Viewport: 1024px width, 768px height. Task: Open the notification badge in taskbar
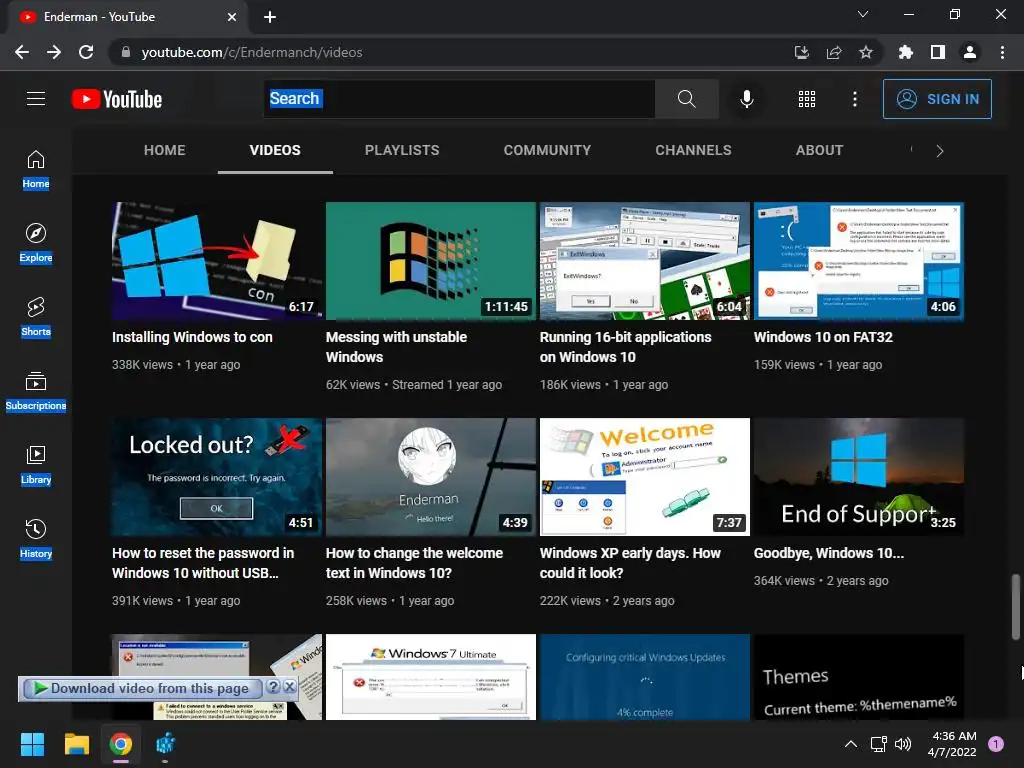click(x=995, y=744)
